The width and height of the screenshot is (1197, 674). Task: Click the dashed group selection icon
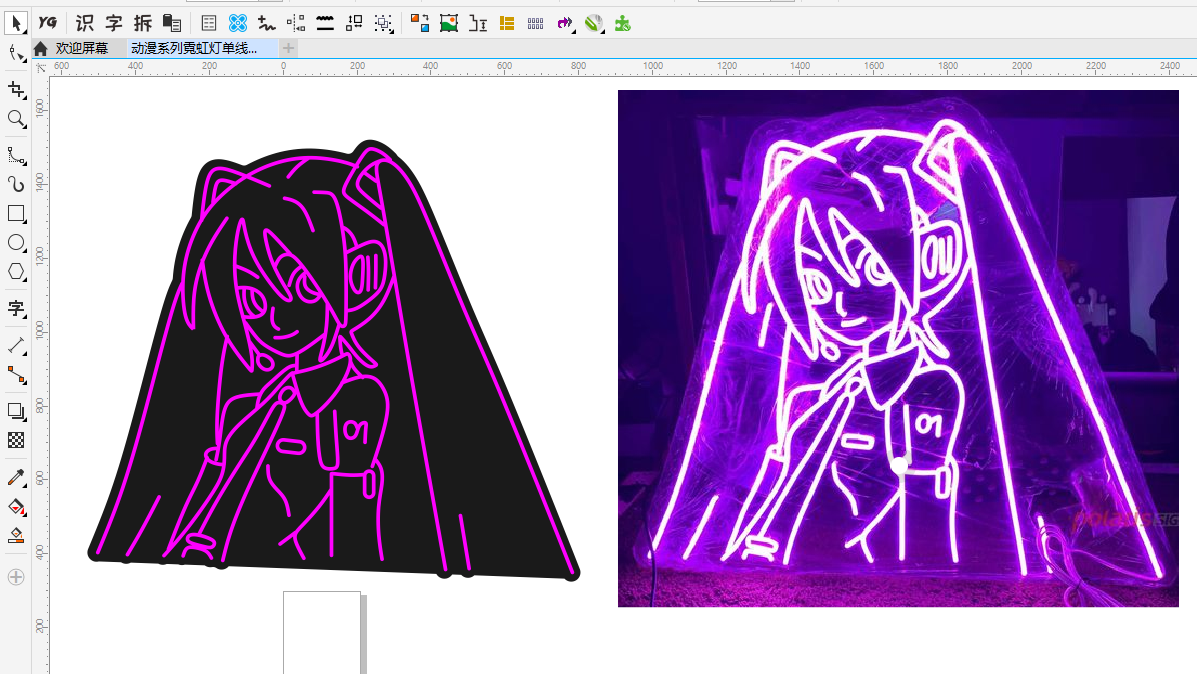pyautogui.click(x=383, y=24)
